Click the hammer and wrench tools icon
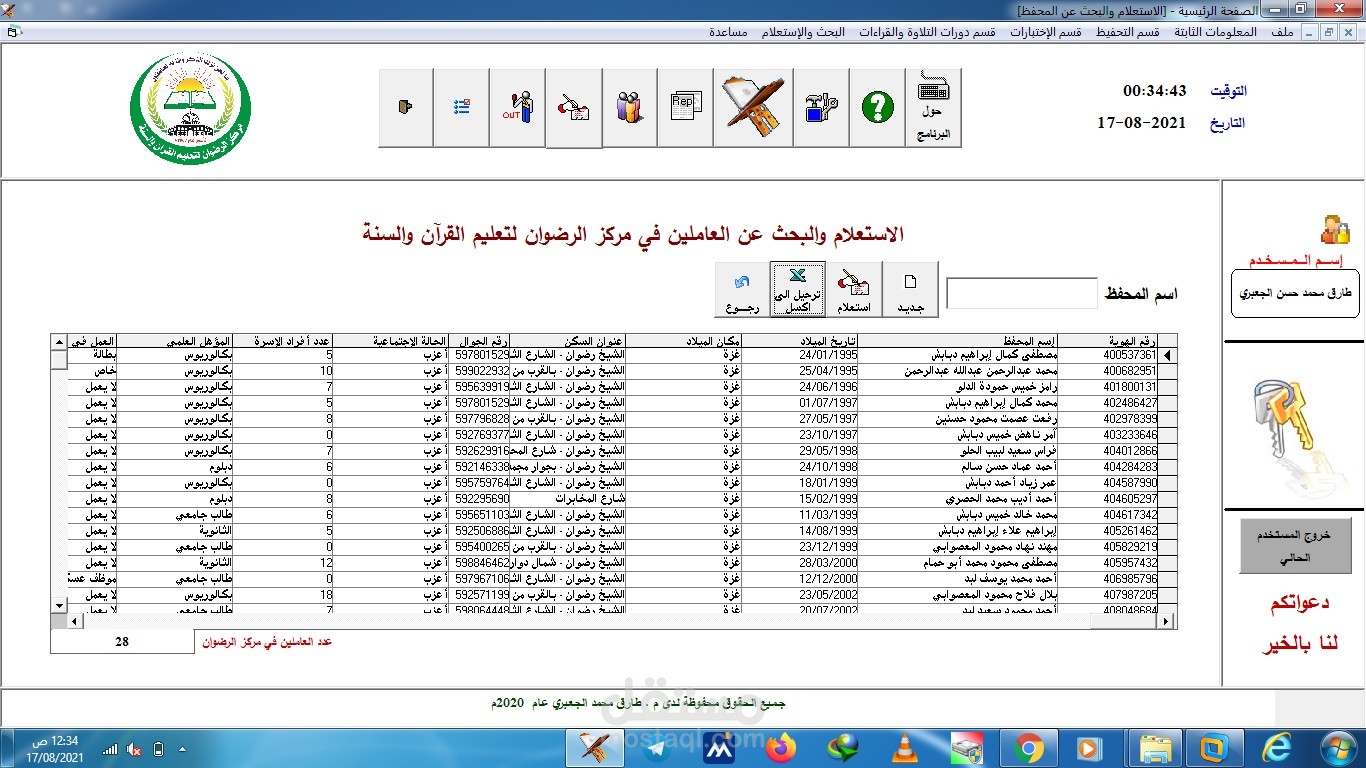 coord(820,105)
